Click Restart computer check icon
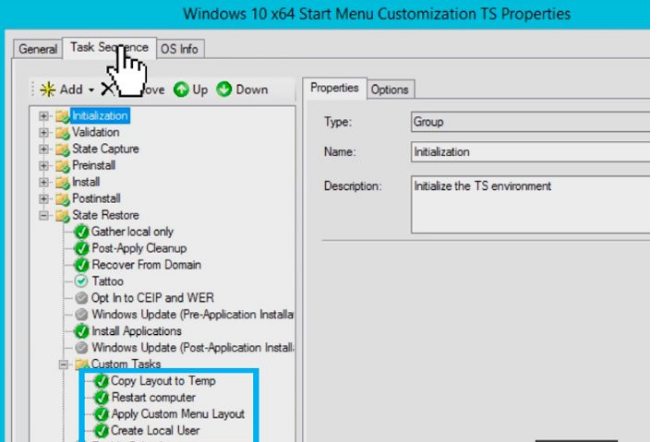 point(101,398)
